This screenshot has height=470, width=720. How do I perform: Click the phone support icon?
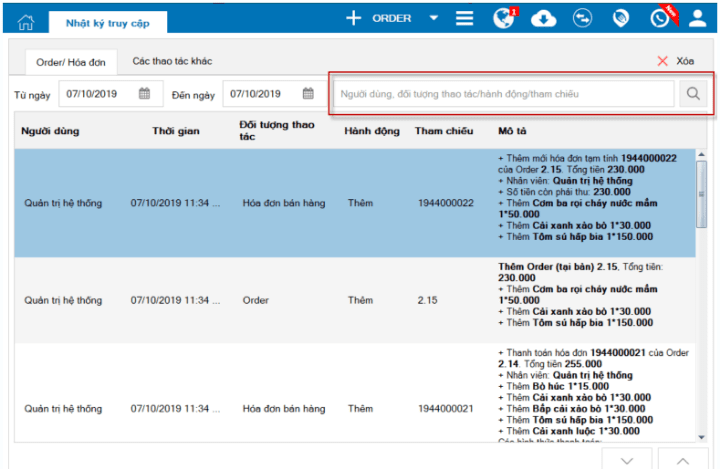[659, 18]
